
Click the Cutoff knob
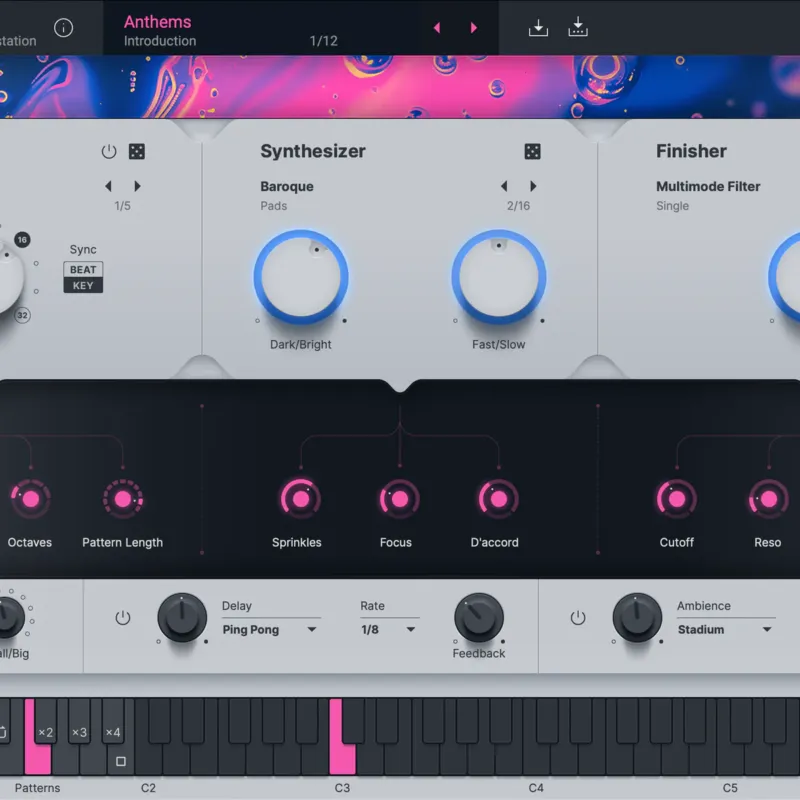pyautogui.click(x=677, y=499)
